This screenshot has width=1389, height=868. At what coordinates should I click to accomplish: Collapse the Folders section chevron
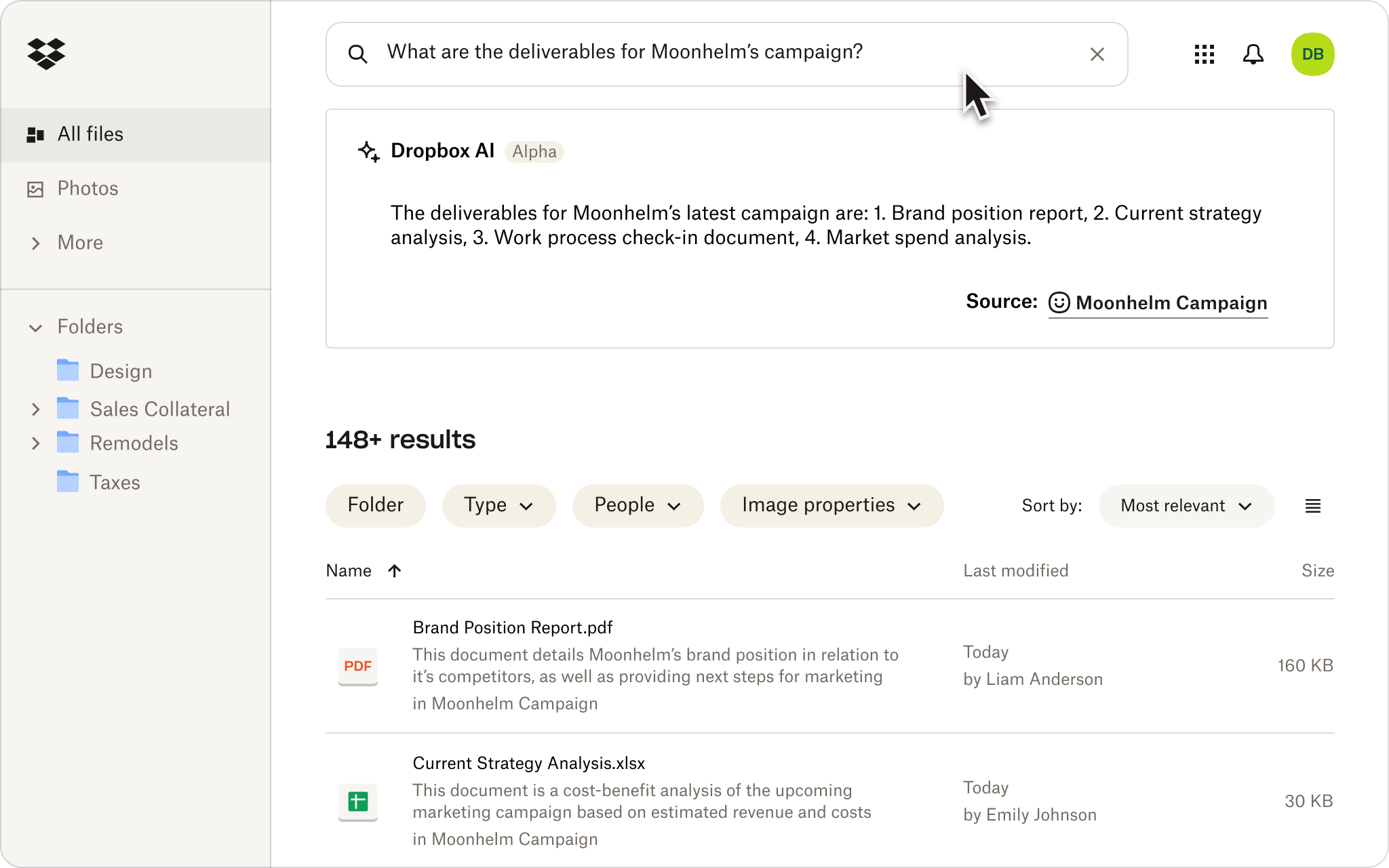pos(36,328)
